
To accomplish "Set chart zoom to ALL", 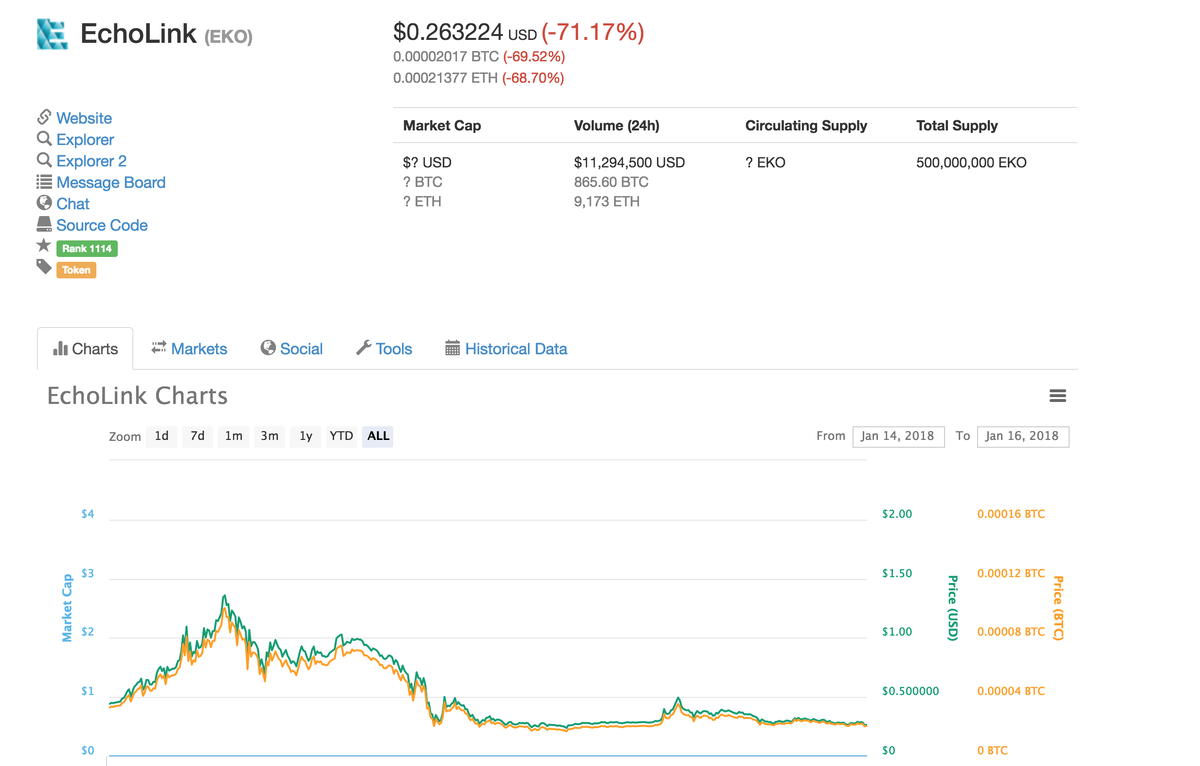I will [x=378, y=436].
